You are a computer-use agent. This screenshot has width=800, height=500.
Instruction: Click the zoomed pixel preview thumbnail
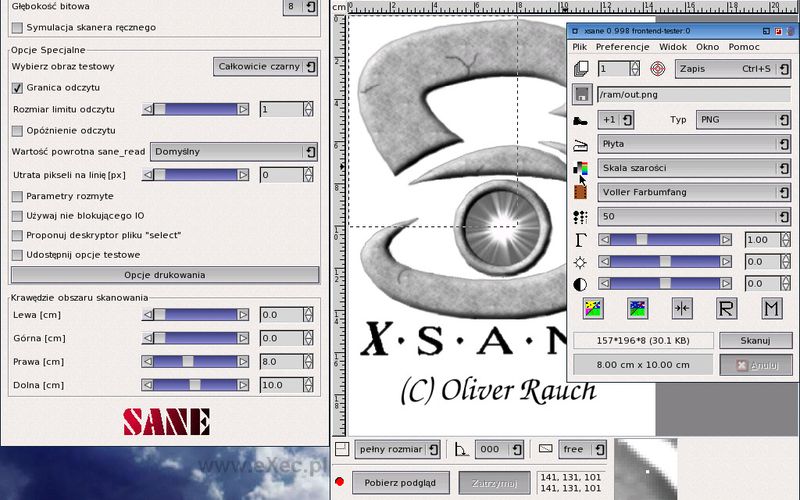pyautogui.click(x=646, y=469)
